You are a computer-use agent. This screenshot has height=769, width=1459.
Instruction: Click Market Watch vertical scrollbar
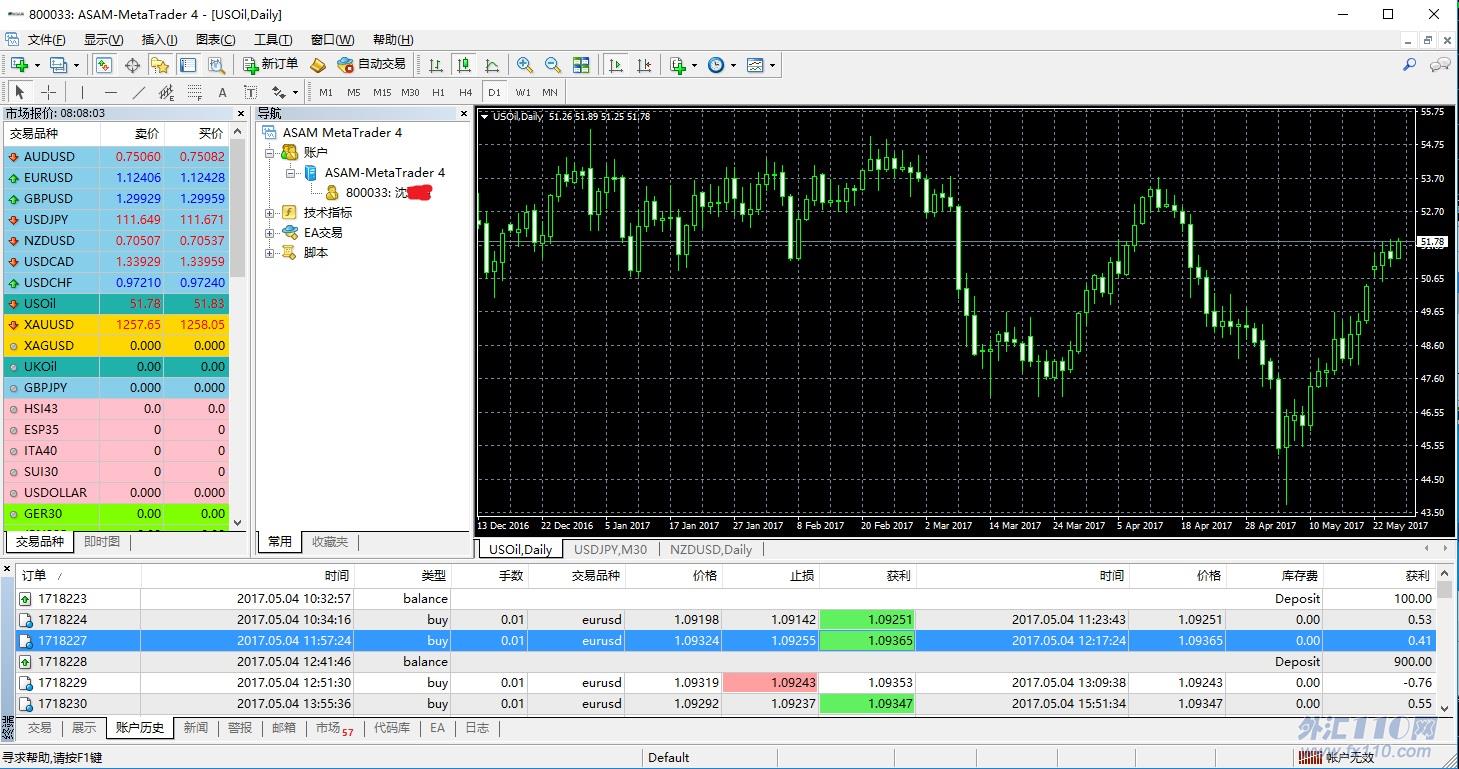[237, 326]
